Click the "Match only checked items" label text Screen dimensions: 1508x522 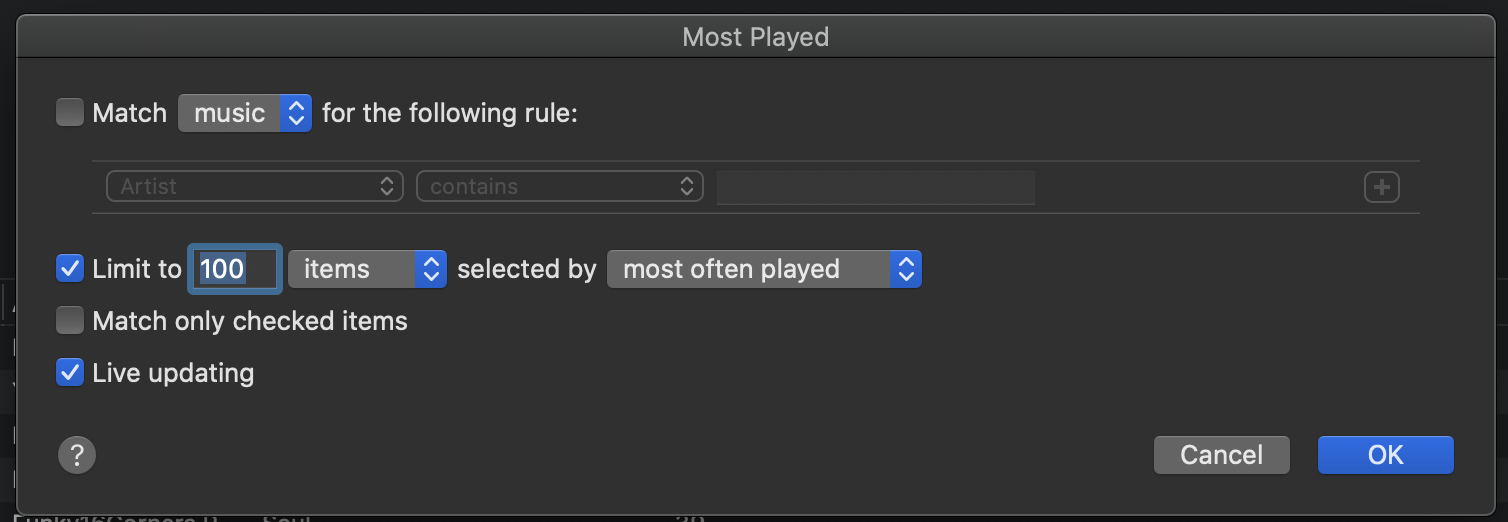[x=250, y=321]
